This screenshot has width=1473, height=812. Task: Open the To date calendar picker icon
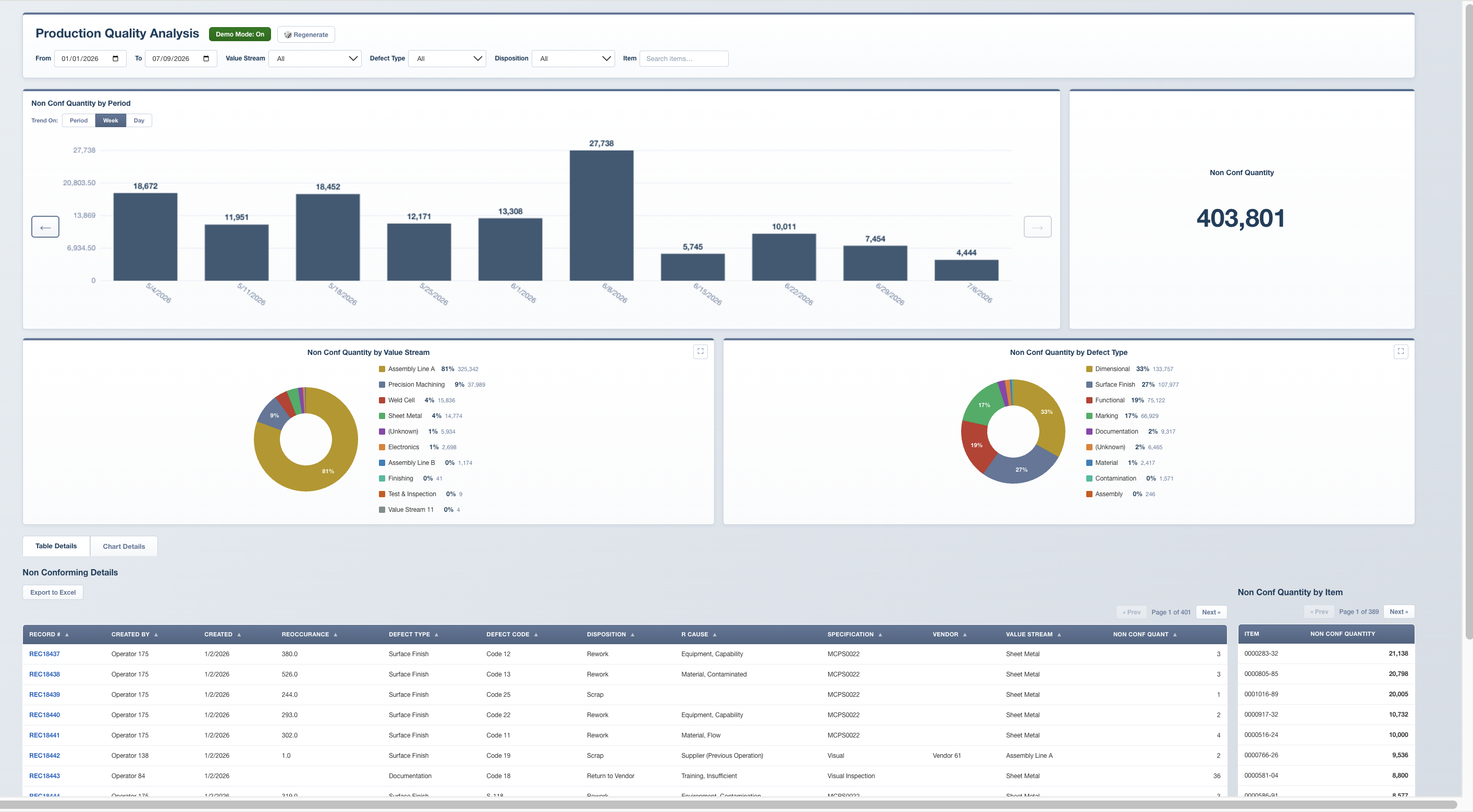point(206,58)
